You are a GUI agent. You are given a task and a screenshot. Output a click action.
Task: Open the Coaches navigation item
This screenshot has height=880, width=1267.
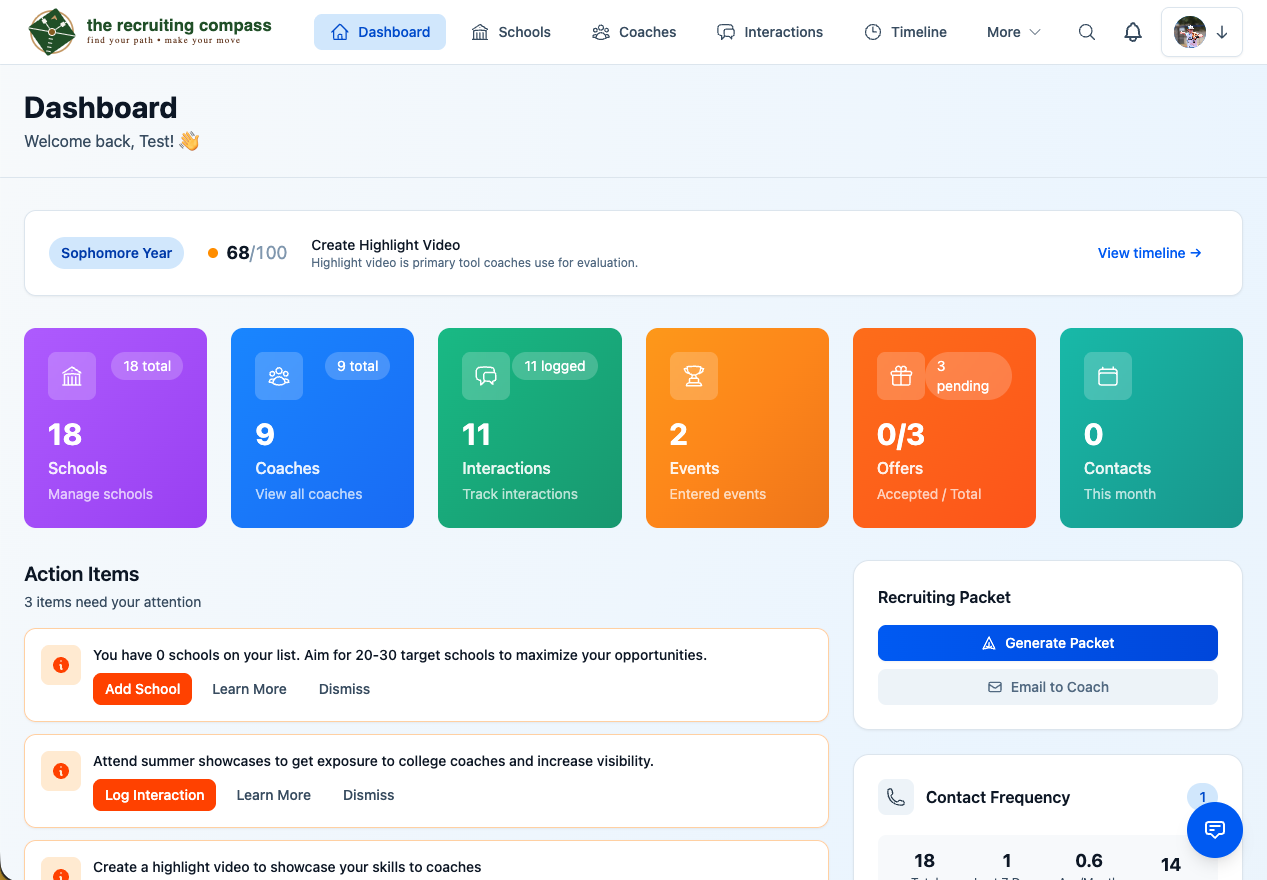(634, 32)
